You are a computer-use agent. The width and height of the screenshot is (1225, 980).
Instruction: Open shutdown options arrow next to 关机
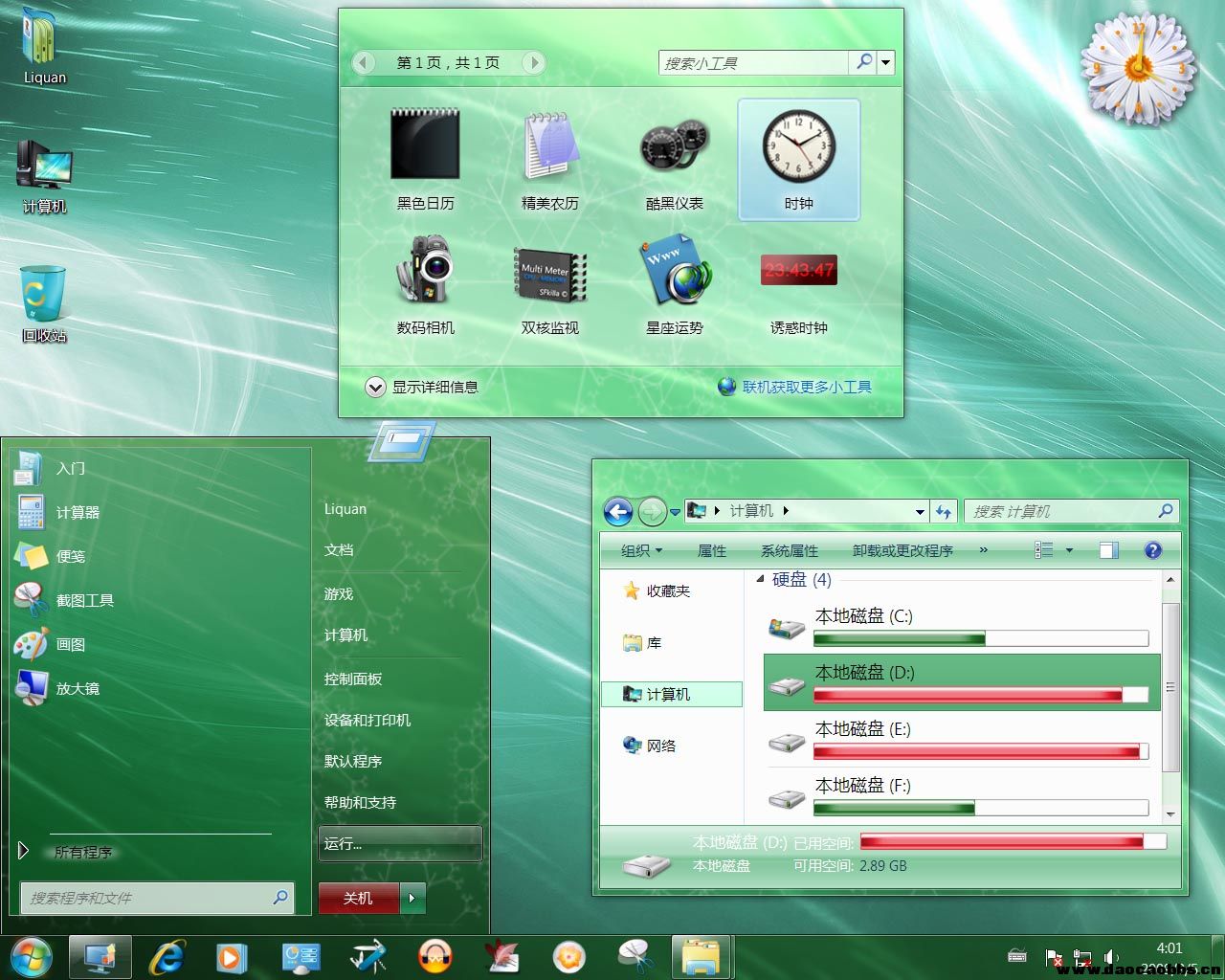(x=412, y=898)
